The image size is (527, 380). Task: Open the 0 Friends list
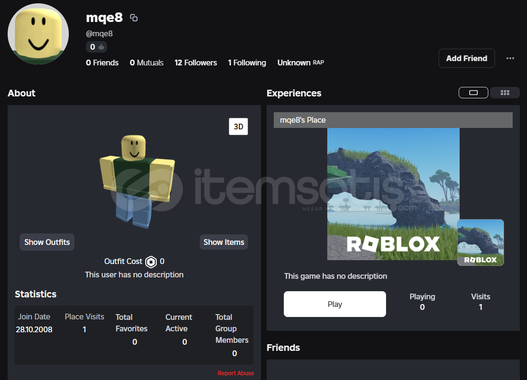pos(102,63)
